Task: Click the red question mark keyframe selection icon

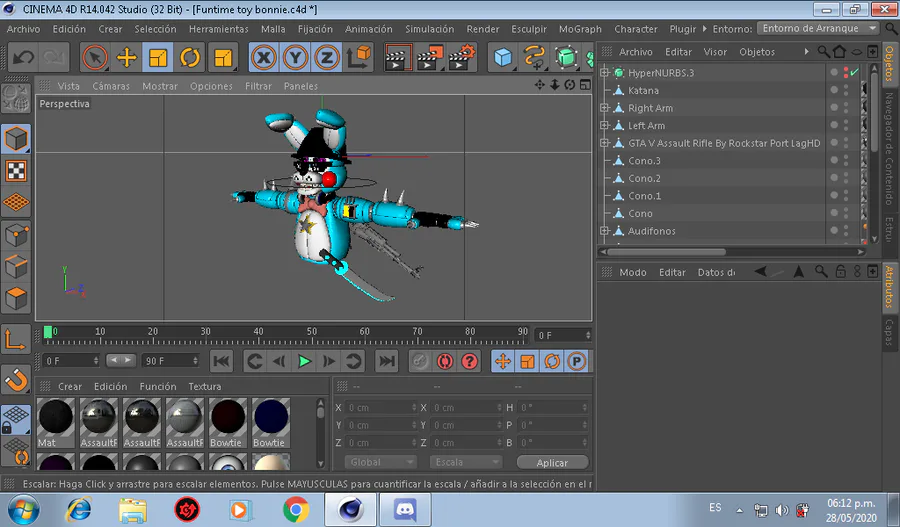Action: (x=470, y=361)
